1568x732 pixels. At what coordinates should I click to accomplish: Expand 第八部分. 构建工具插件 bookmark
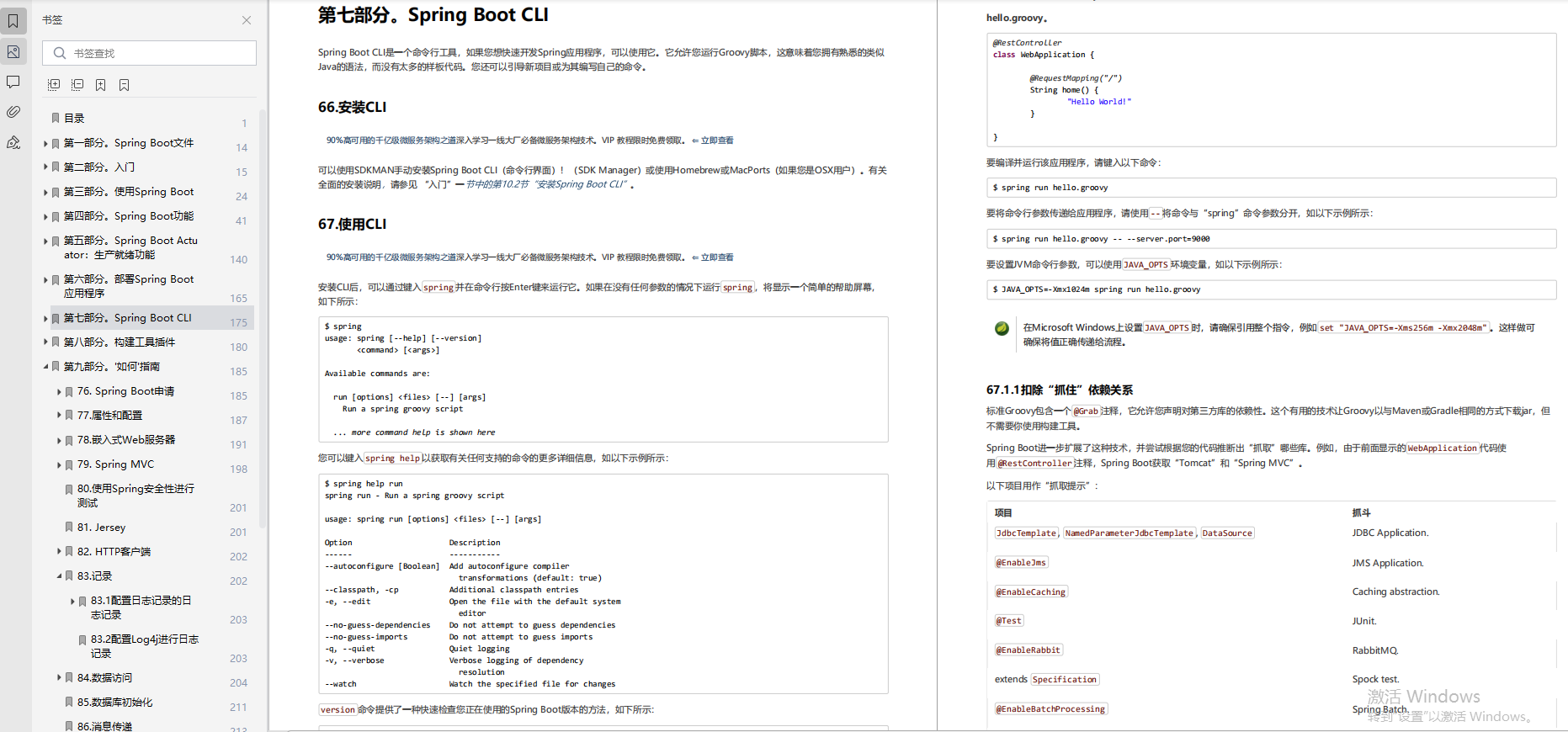(45, 342)
